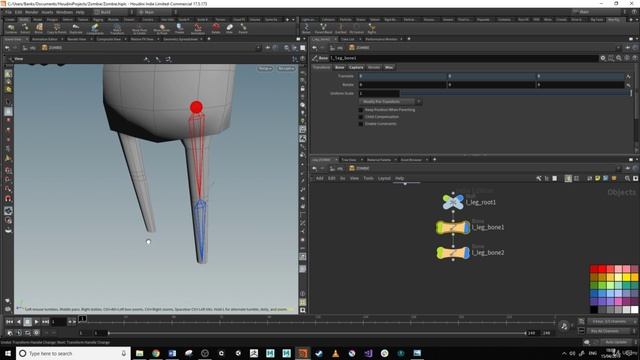Toggle Child Compensation checkbox
The height and width of the screenshot is (360, 640).
point(360,117)
